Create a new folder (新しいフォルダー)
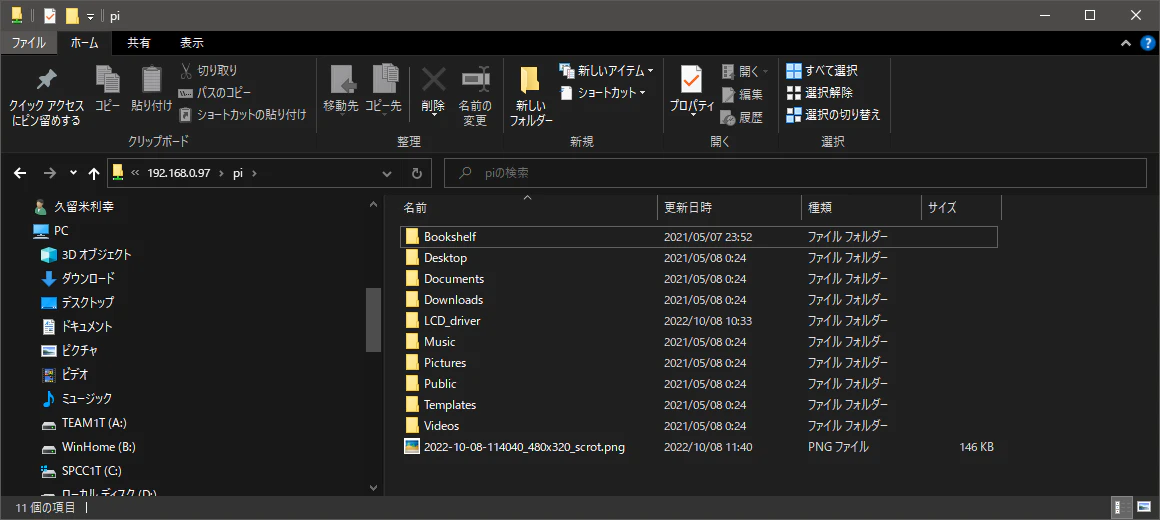The image size is (1160, 520). [x=530, y=95]
